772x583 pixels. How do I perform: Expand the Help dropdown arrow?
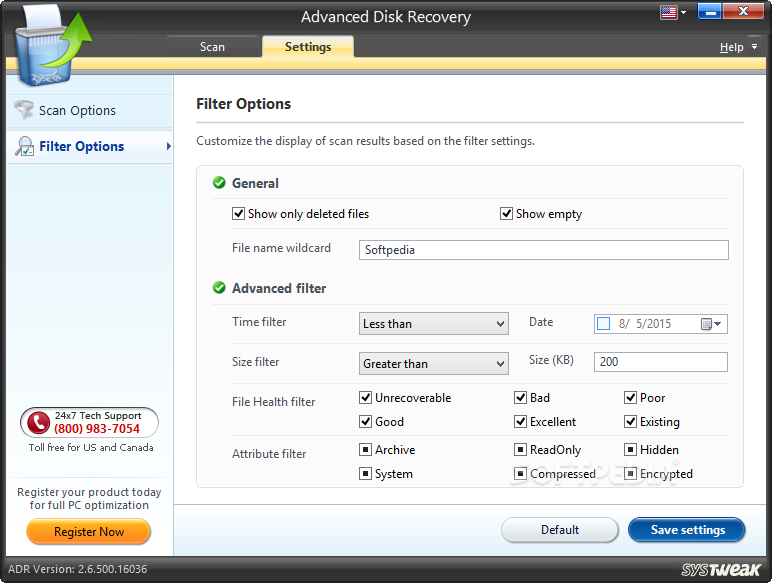click(x=754, y=47)
